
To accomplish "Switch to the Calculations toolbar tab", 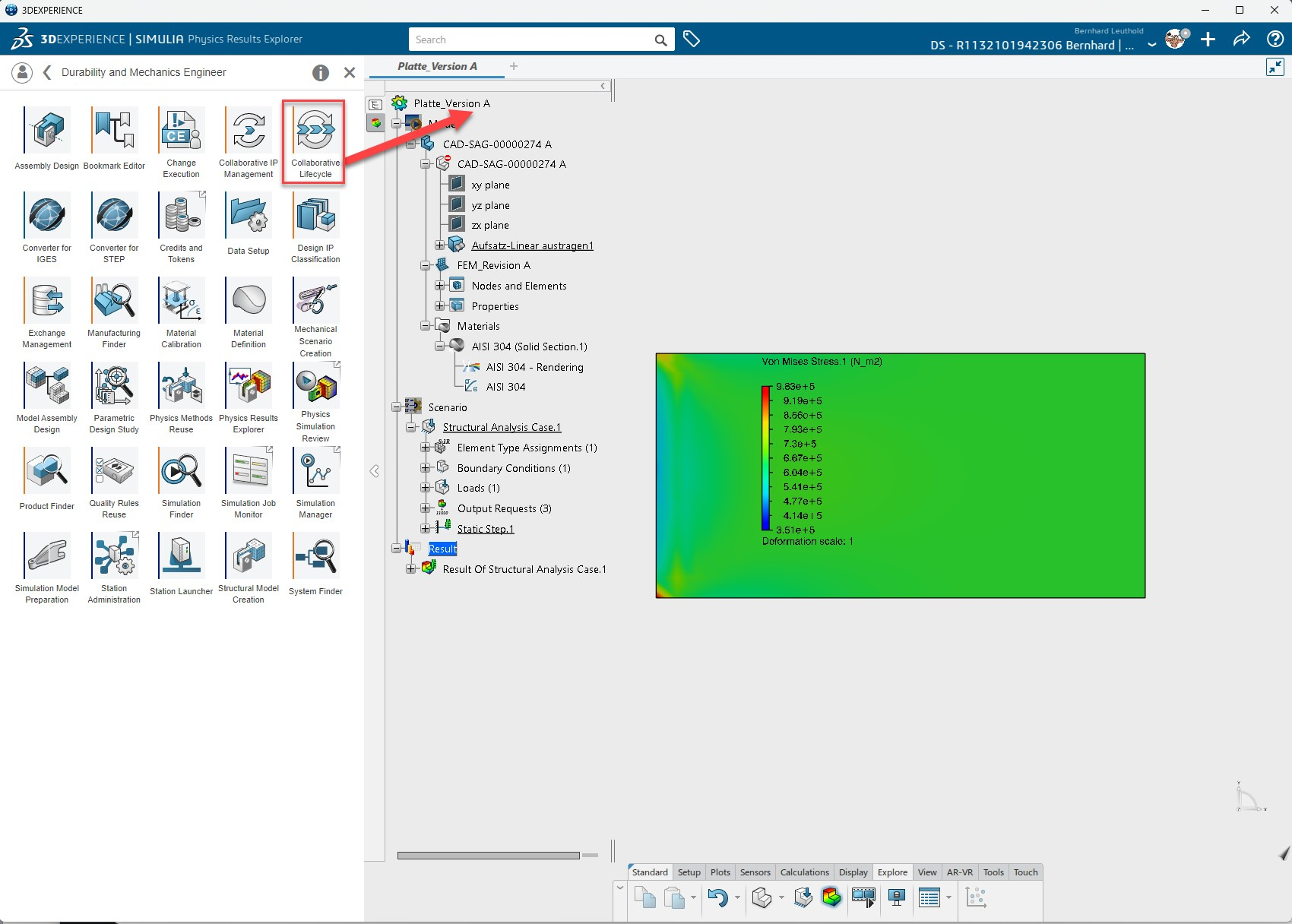I will (804, 872).
